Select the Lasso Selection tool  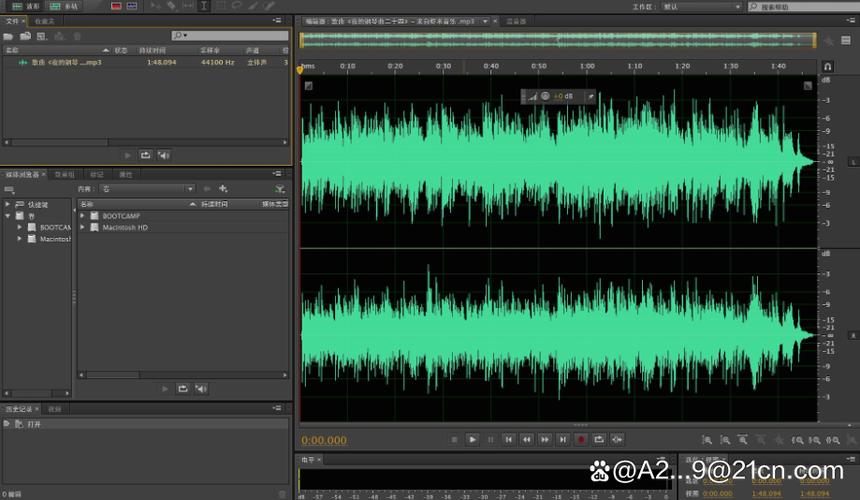237,5
